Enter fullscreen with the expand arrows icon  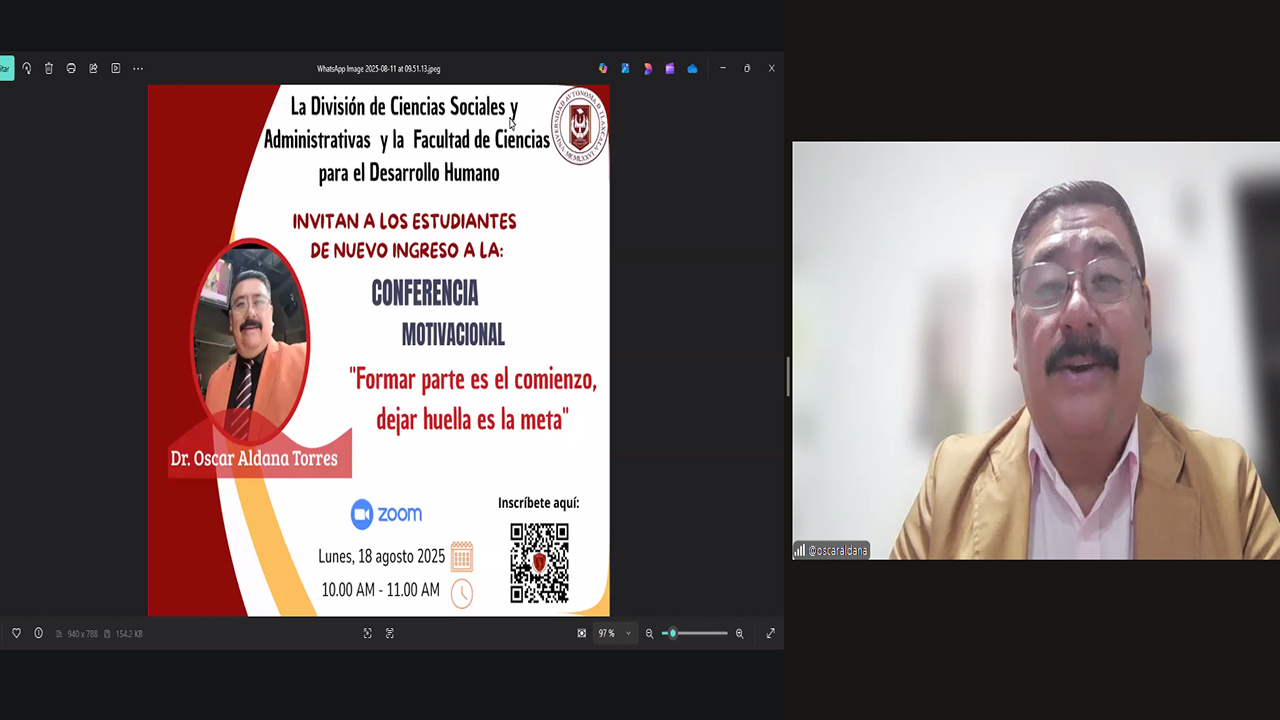(771, 633)
